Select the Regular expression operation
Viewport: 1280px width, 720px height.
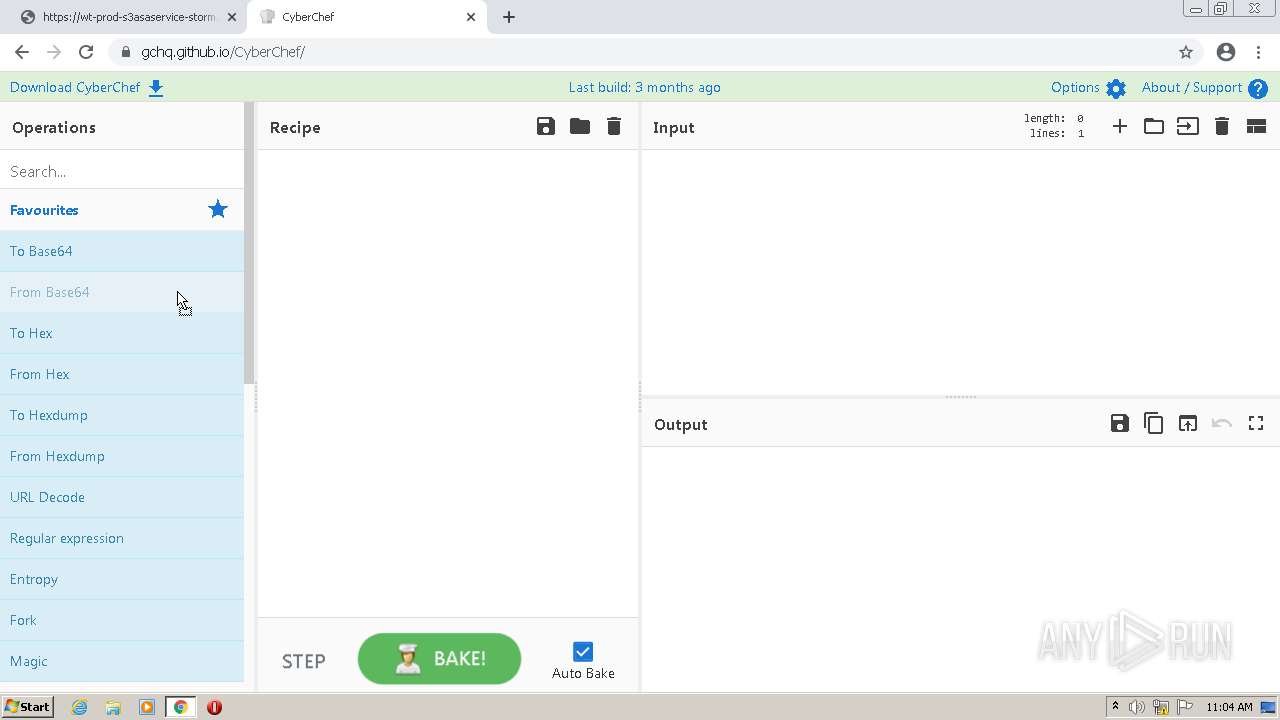pos(121,538)
